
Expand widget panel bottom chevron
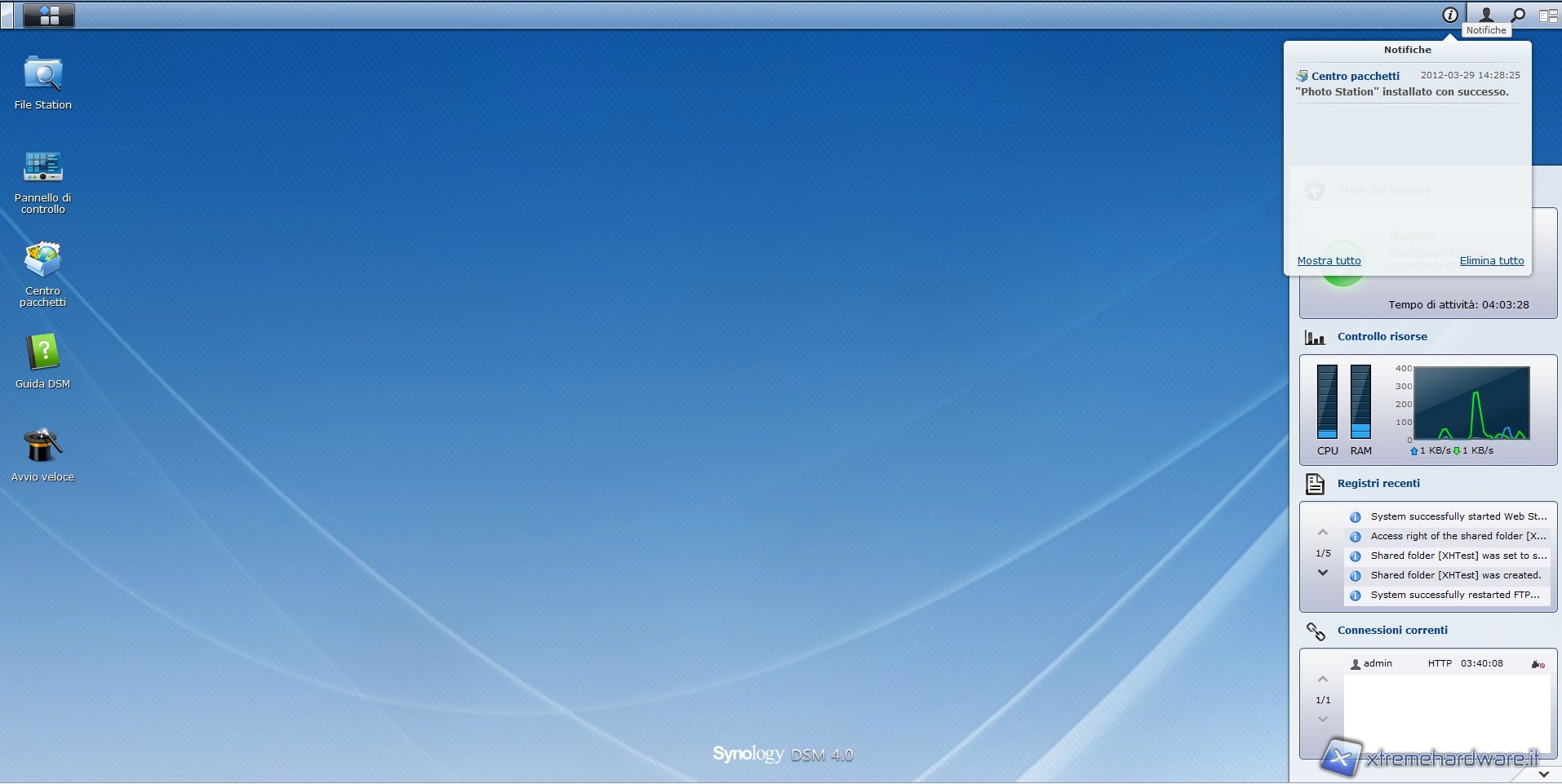click(1543, 773)
